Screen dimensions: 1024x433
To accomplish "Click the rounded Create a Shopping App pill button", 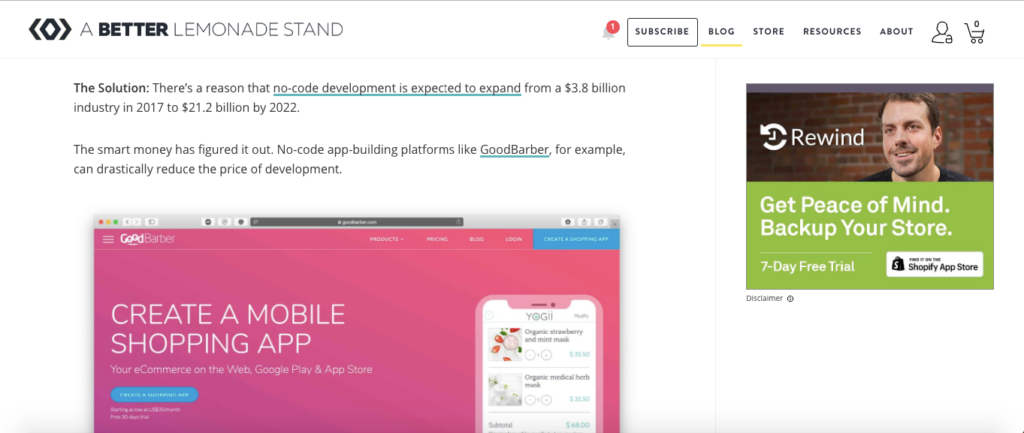I will coord(154,395).
